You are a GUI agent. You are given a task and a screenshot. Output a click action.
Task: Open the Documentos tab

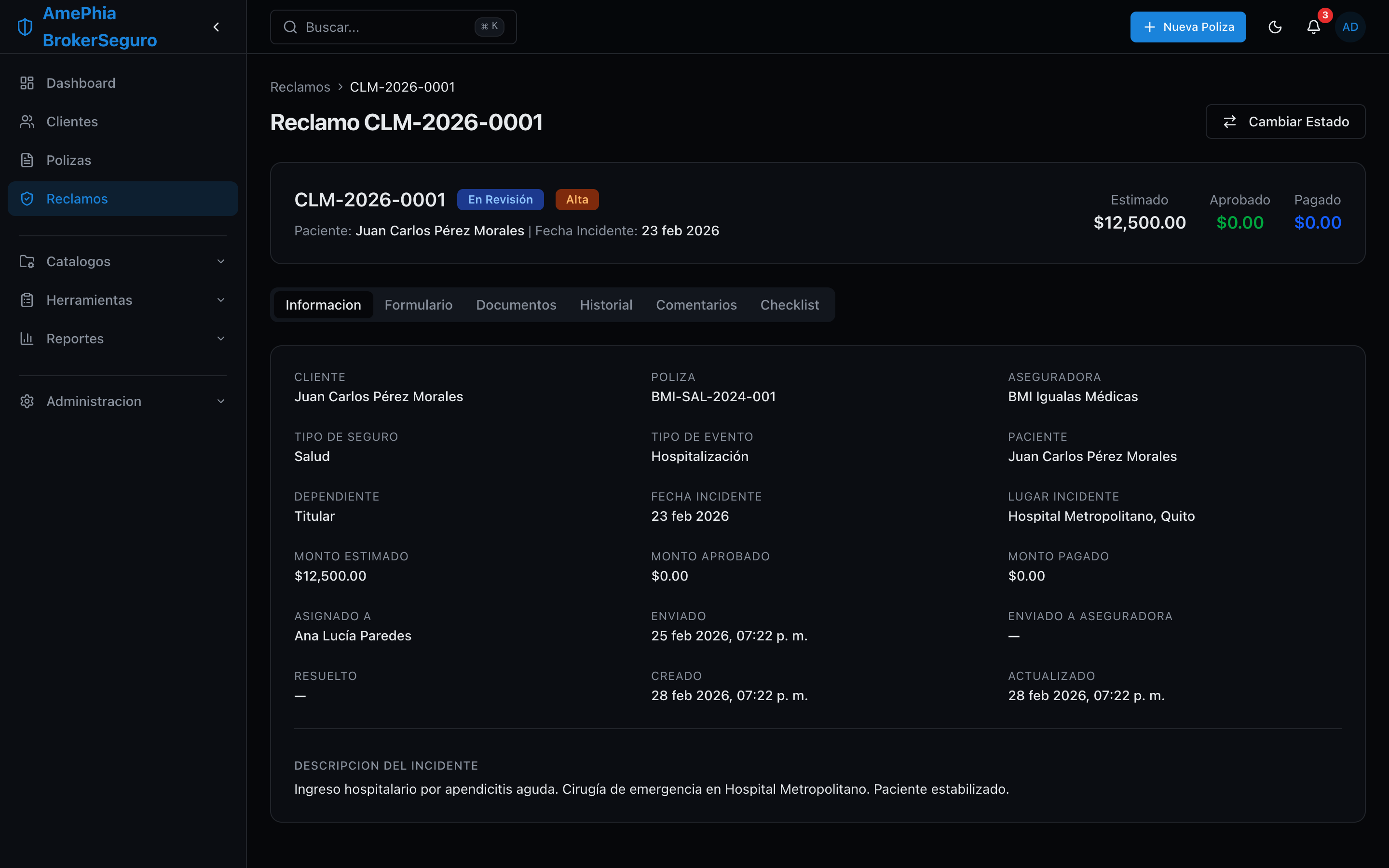click(x=516, y=305)
